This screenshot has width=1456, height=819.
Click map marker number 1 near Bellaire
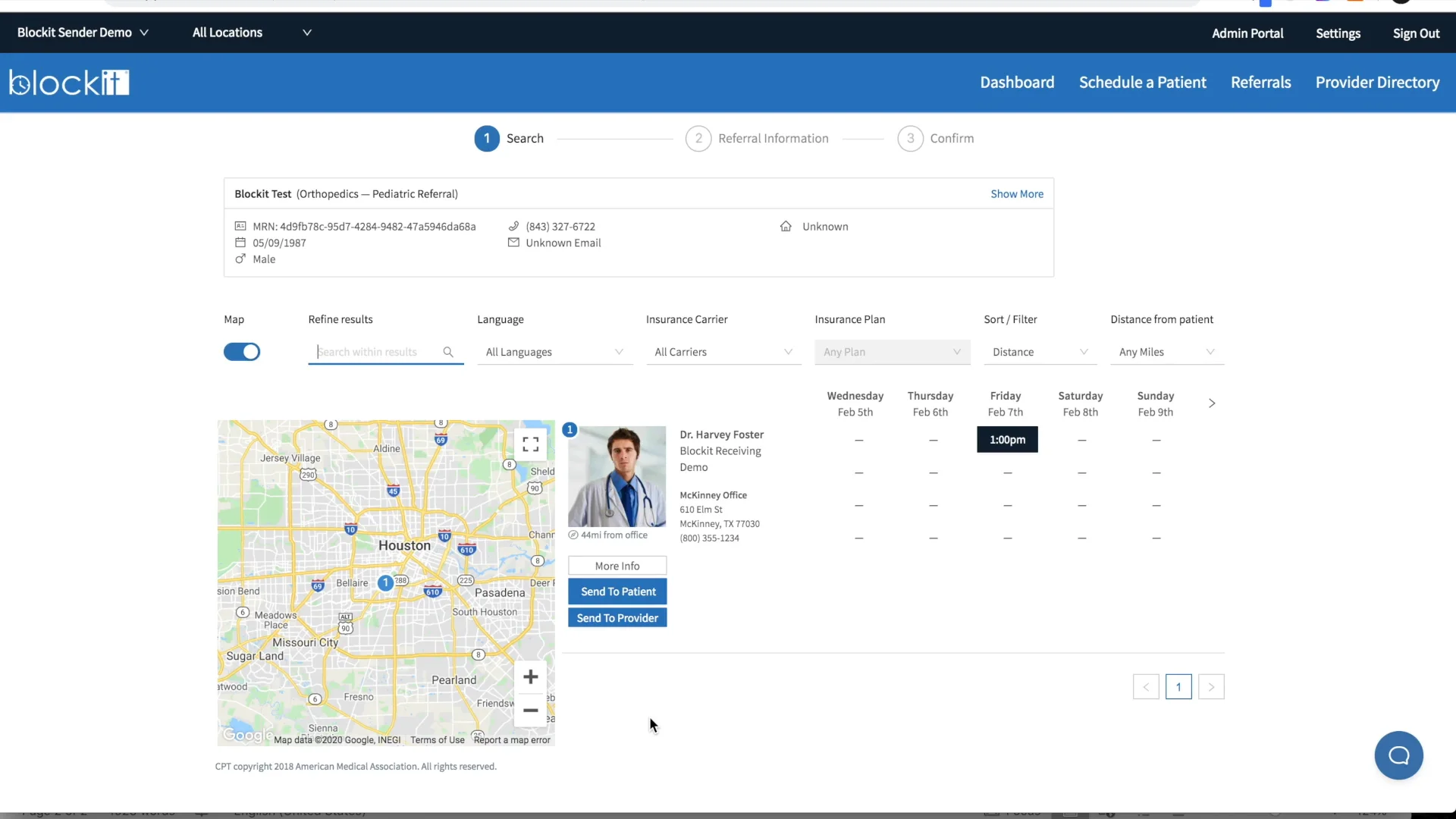click(x=385, y=582)
